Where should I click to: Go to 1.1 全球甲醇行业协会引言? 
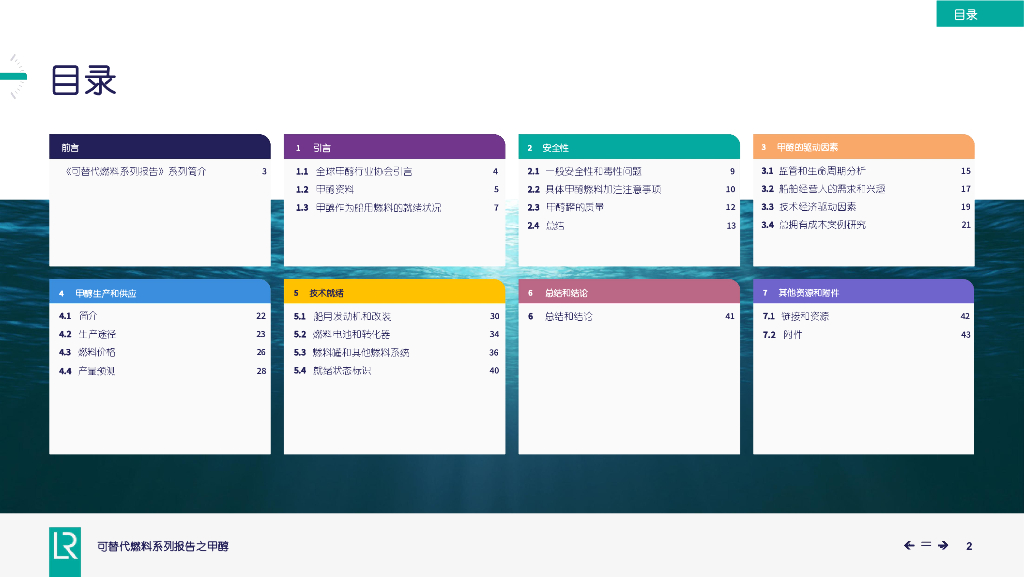coord(396,172)
